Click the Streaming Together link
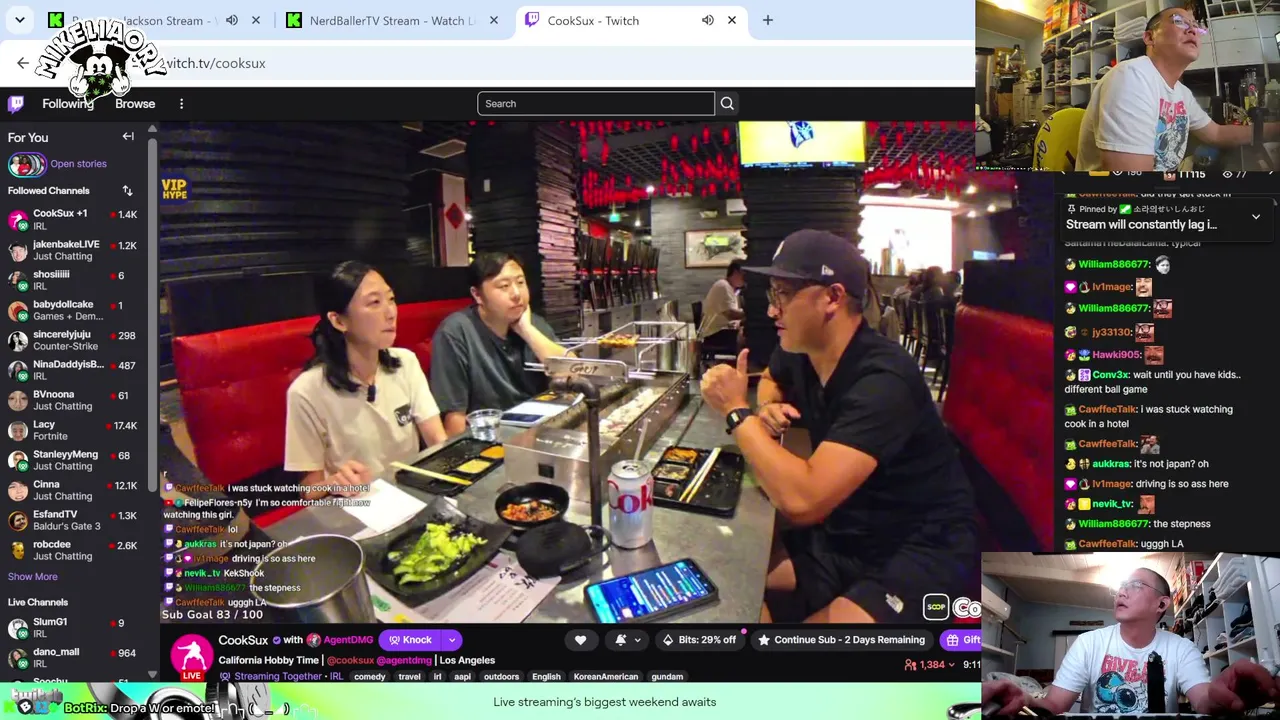Viewport: 1280px width, 720px height. [x=276, y=677]
